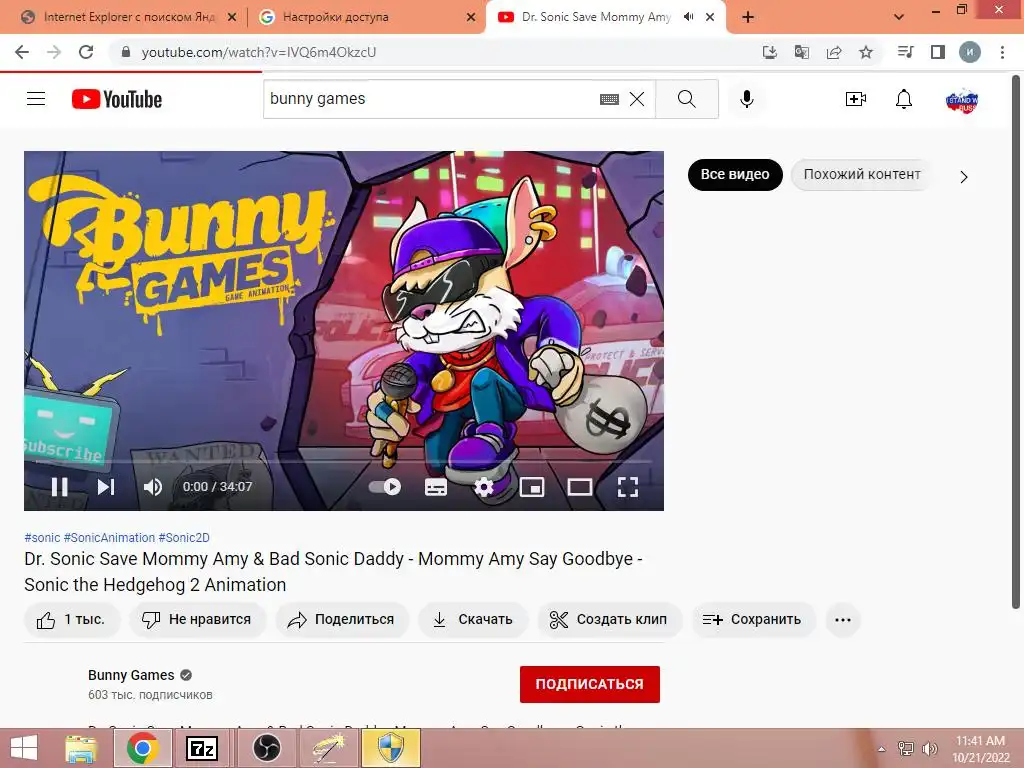Click the address bar URL
This screenshot has height=768, width=1024.
coord(259,52)
